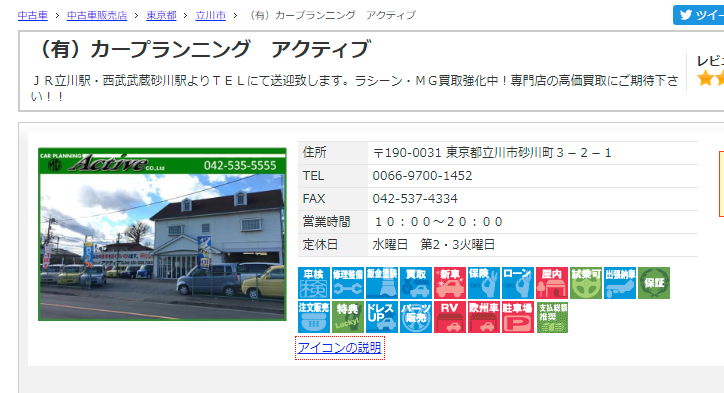Click the 修理整備 wrench icon
The image size is (724, 393).
[x=348, y=283]
